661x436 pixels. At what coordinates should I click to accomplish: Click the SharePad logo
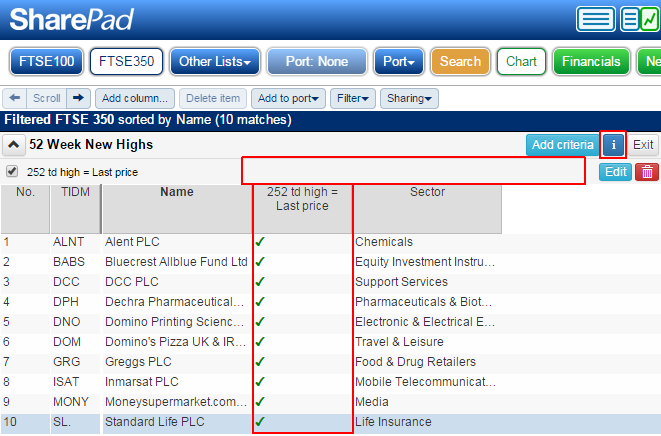[x=71, y=19]
